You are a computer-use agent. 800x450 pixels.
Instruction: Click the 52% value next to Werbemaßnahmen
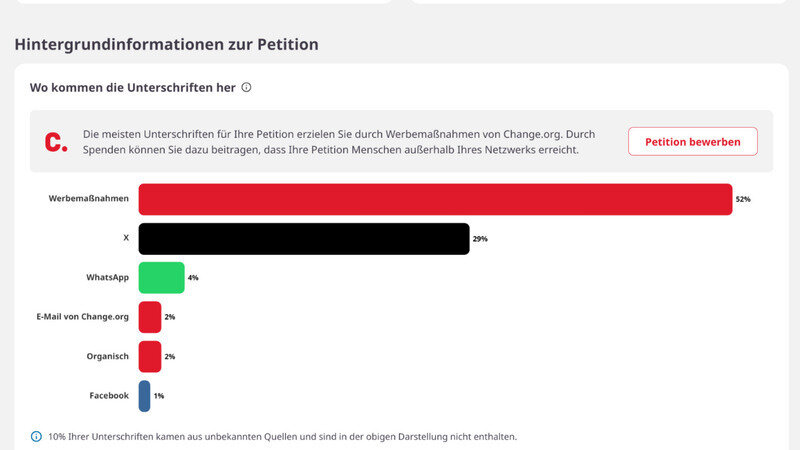tap(743, 199)
